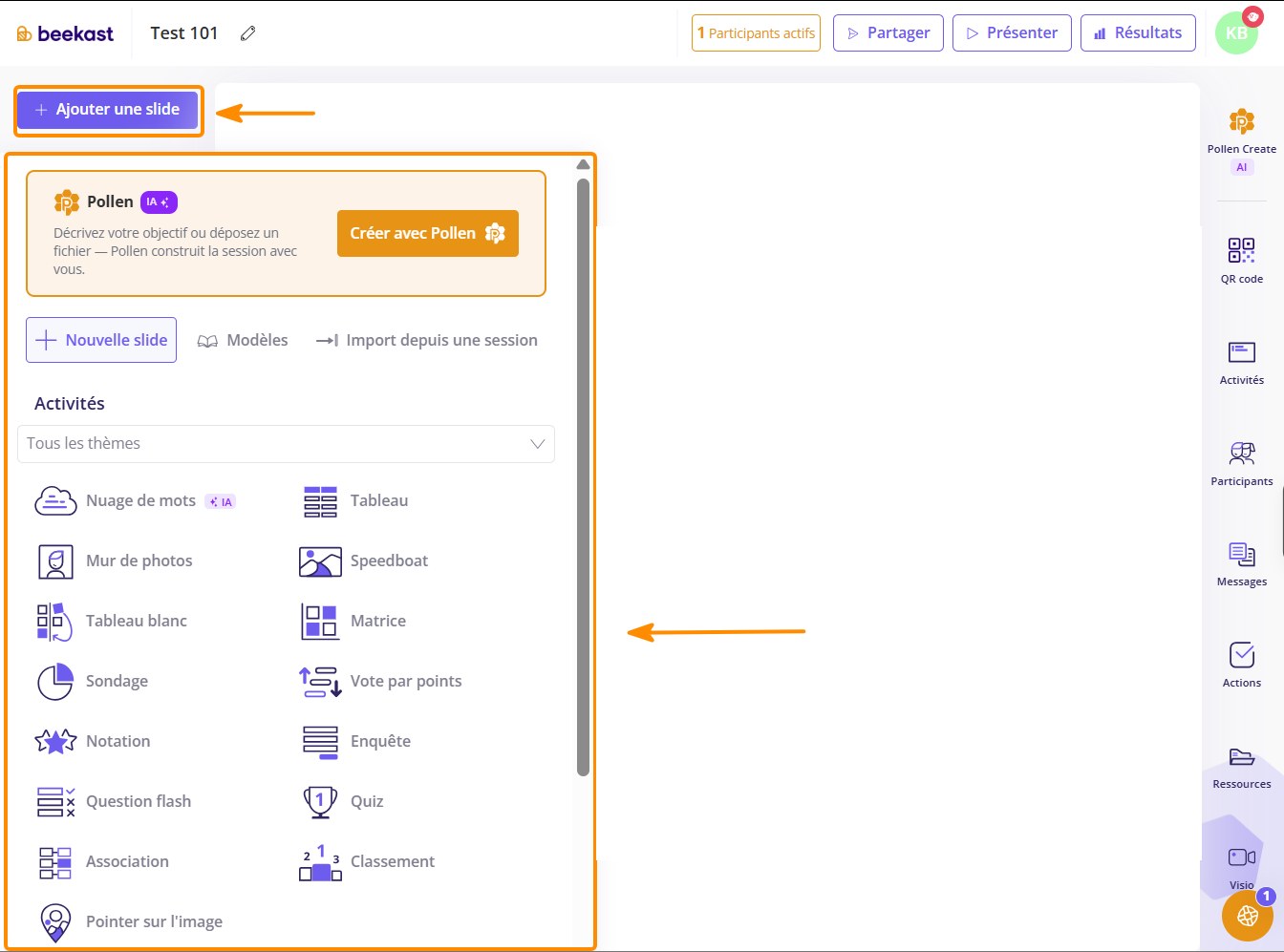Select the Nuage de mots activity icon

pyautogui.click(x=55, y=500)
